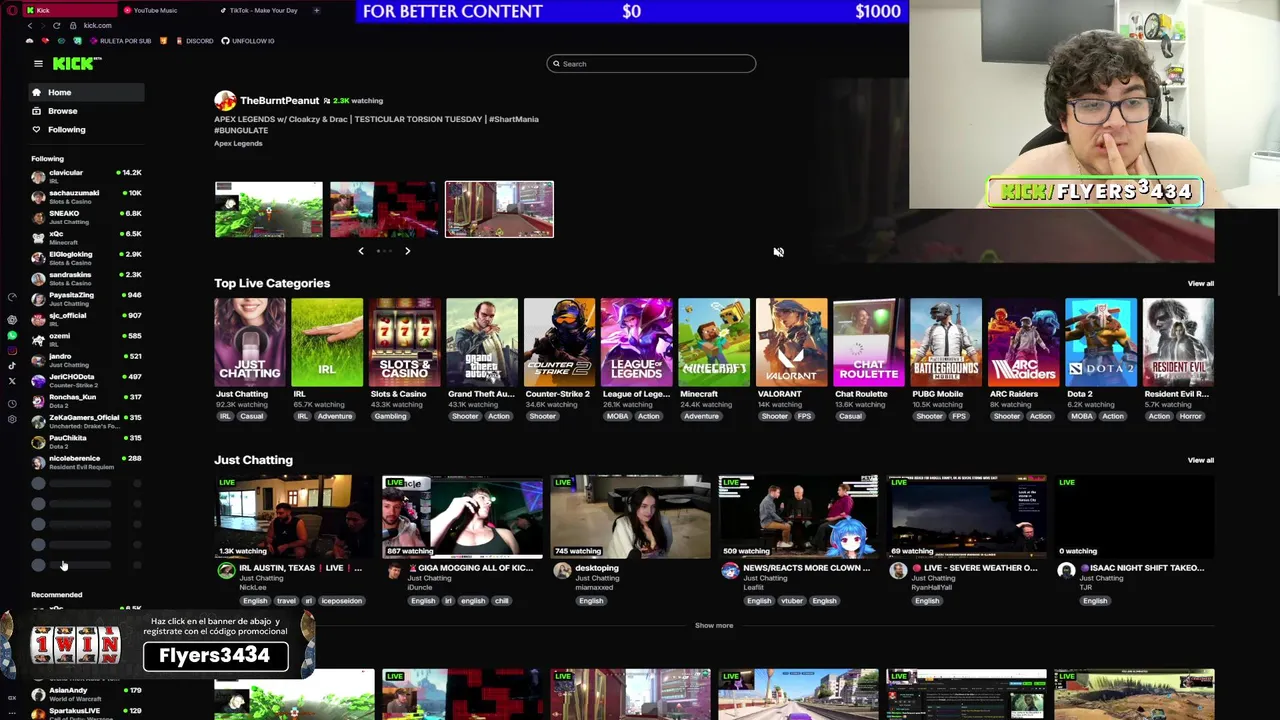Show the next featured stream in the carousel
The width and height of the screenshot is (1280, 720).
click(407, 251)
